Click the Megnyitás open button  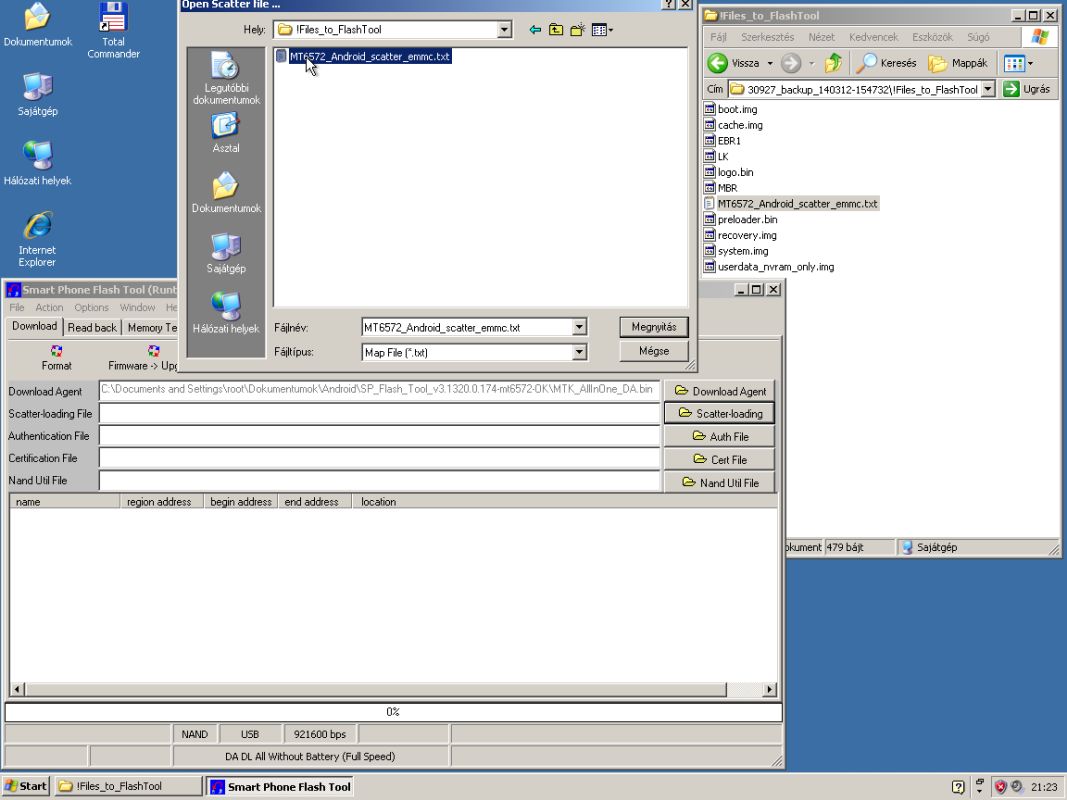pyautogui.click(x=654, y=327)
